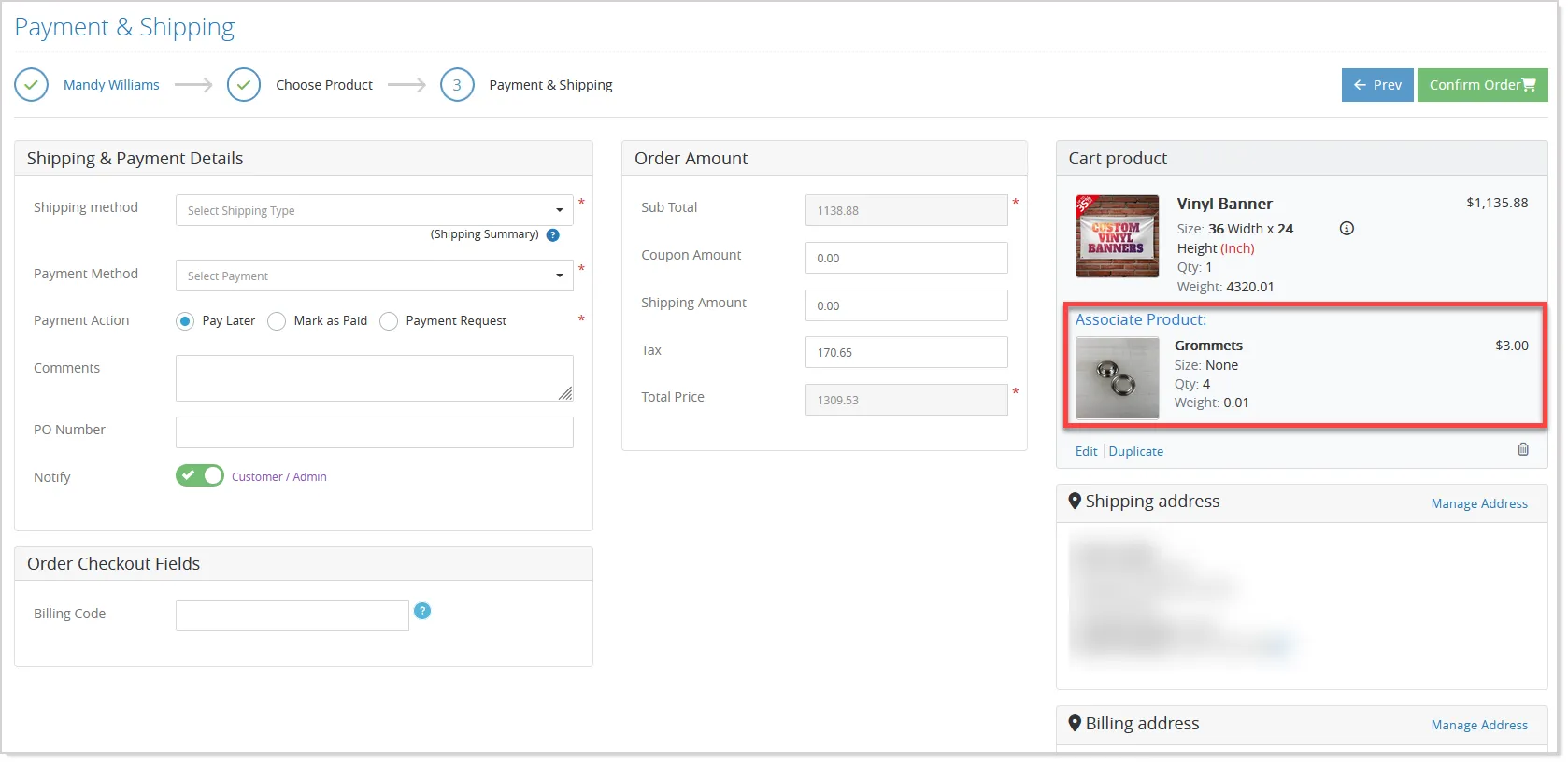Click Manage Address for Shipping address

pos(1479,503)
